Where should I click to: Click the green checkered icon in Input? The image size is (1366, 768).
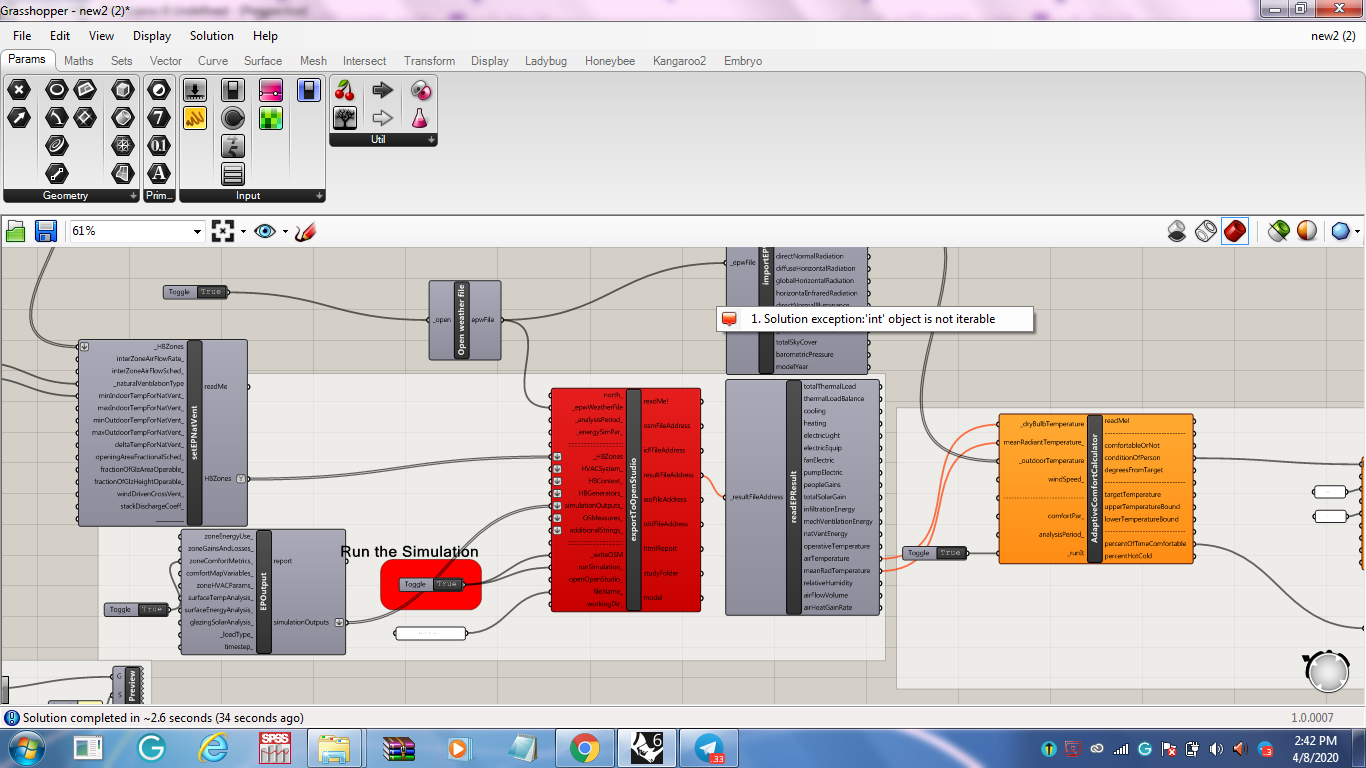coord(271,118)
